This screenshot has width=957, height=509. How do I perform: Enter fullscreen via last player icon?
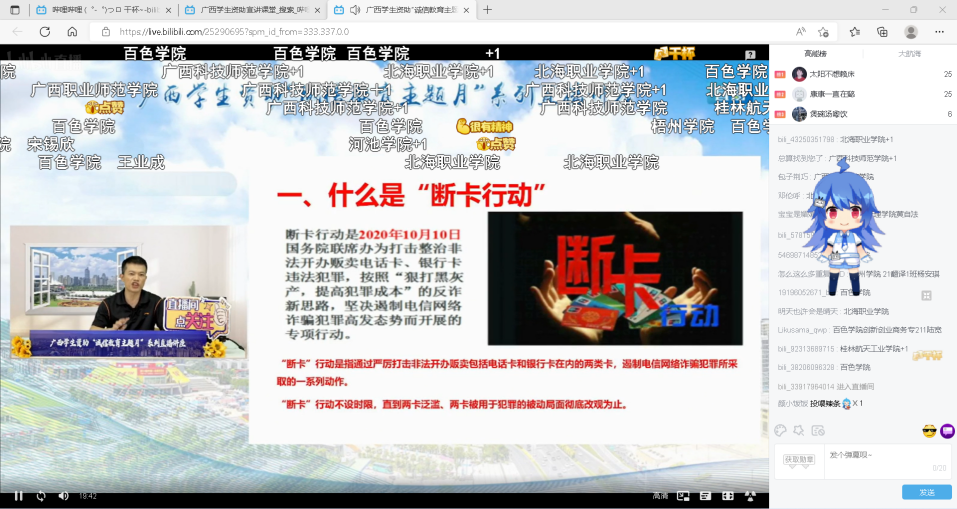click(750, 496)
